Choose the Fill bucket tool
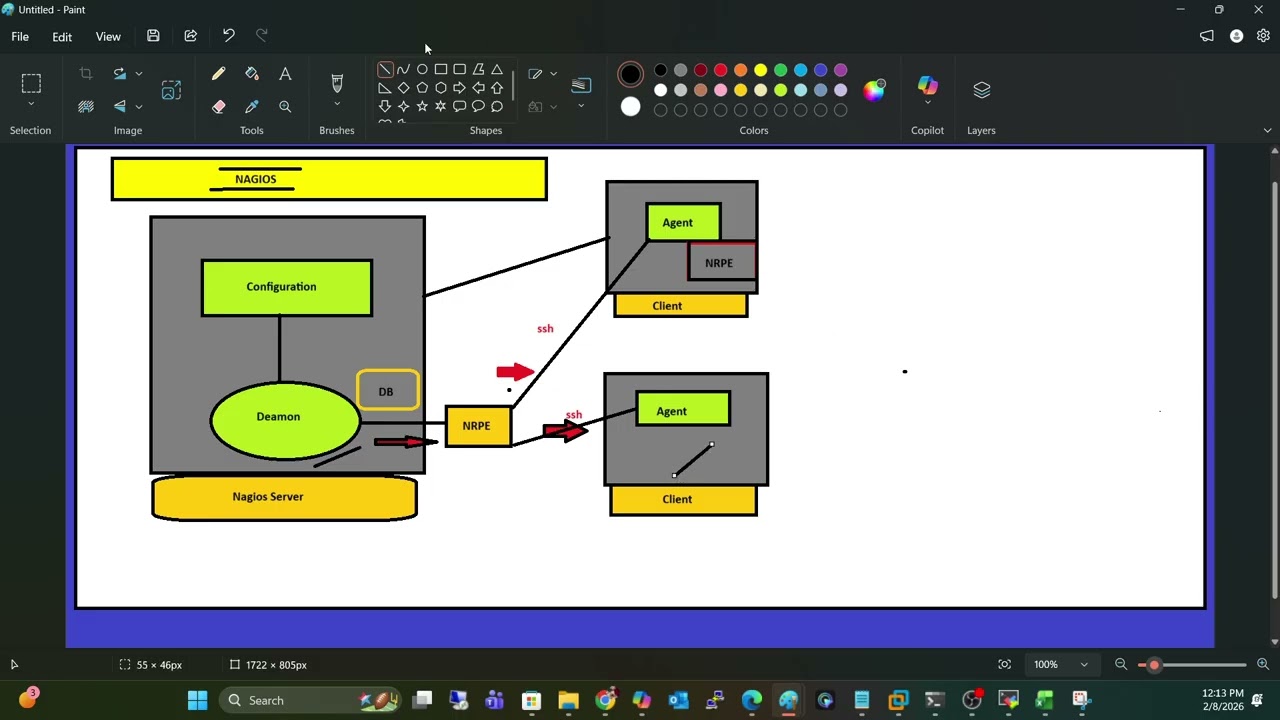 pos(252,74)
